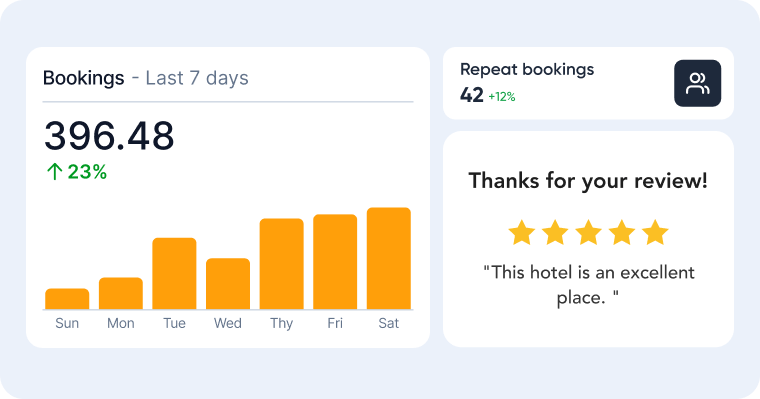Click the Thursday bookings bar
Viewport: 760px width, 399px height.
pos(282,264)
